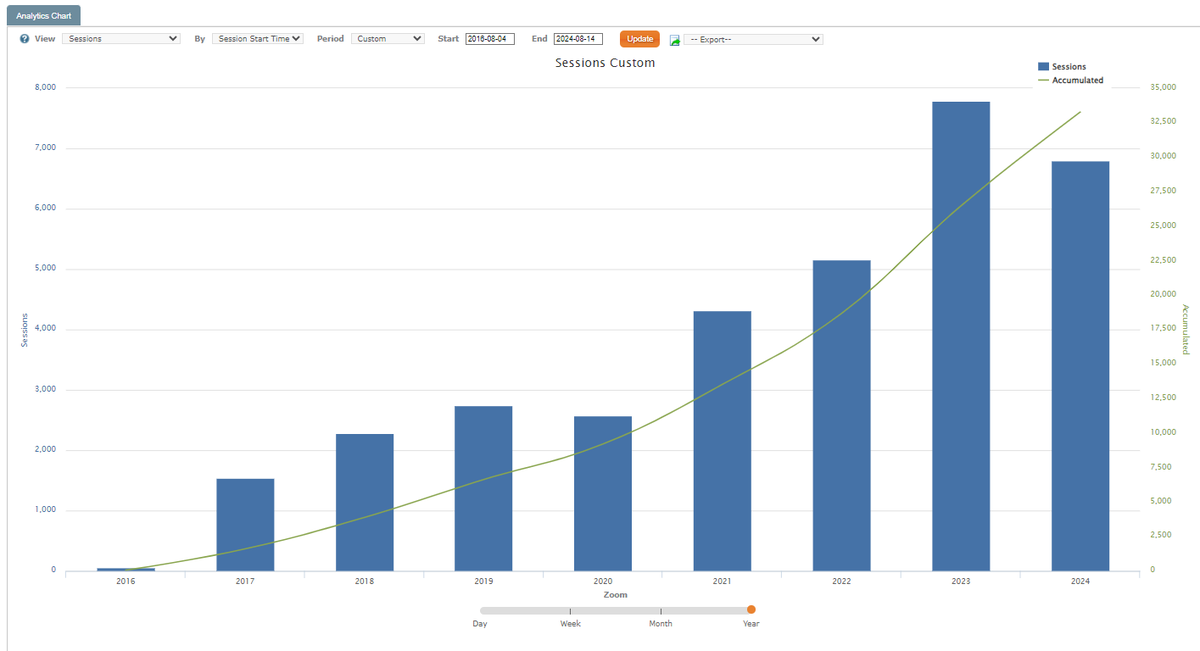Select the Analytics Chart tab
1200x651 pixels.
pyautogui.click(x=43, y=16)
